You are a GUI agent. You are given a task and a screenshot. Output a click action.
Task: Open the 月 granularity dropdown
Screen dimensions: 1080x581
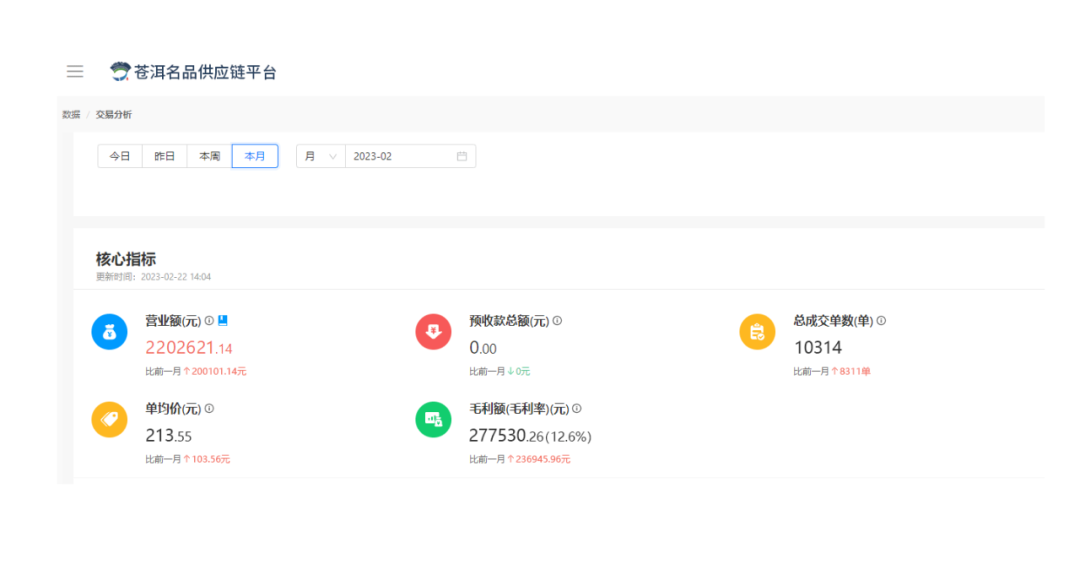319,156
